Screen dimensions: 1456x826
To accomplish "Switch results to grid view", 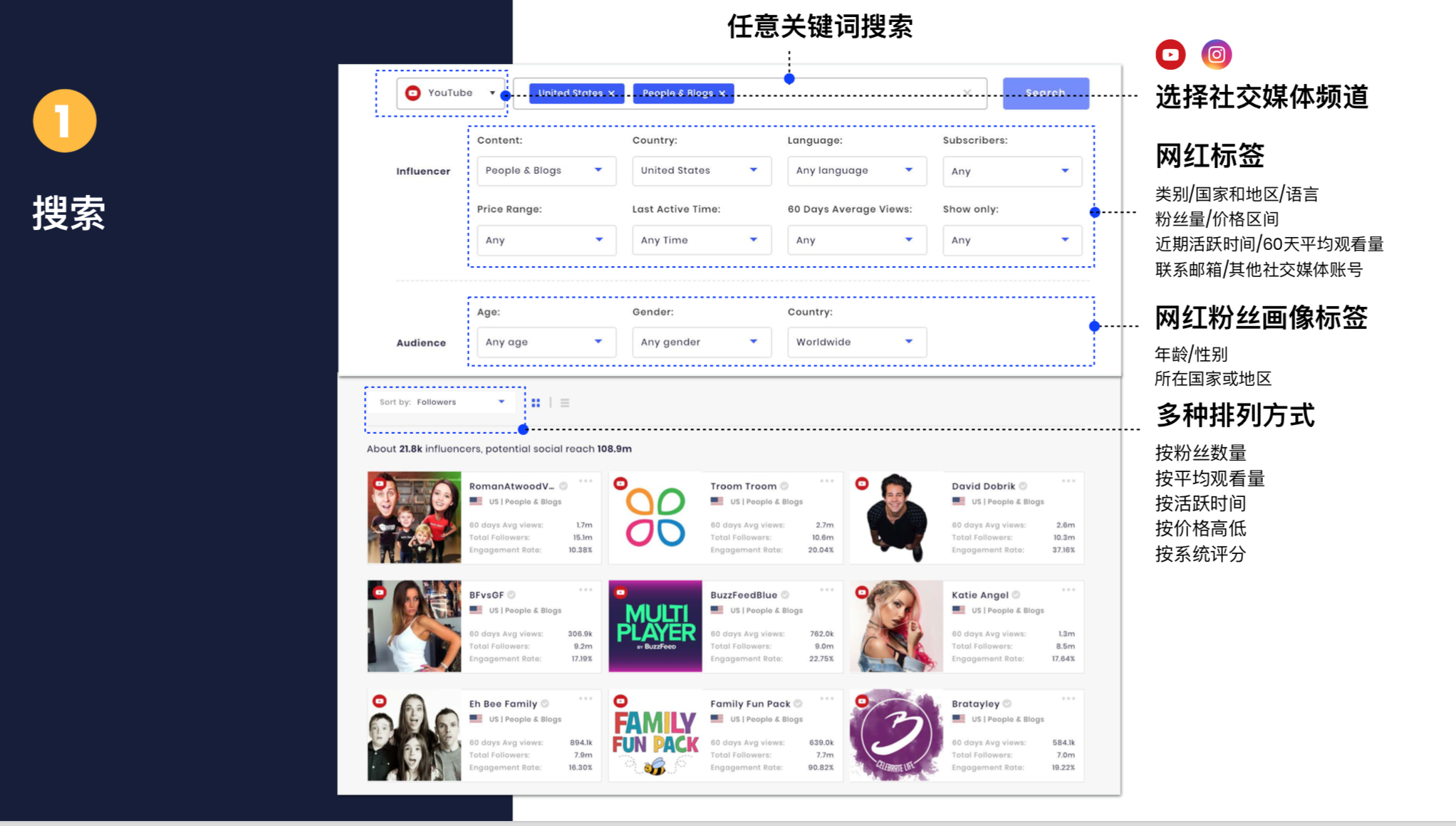I will [x=536, y=402].
